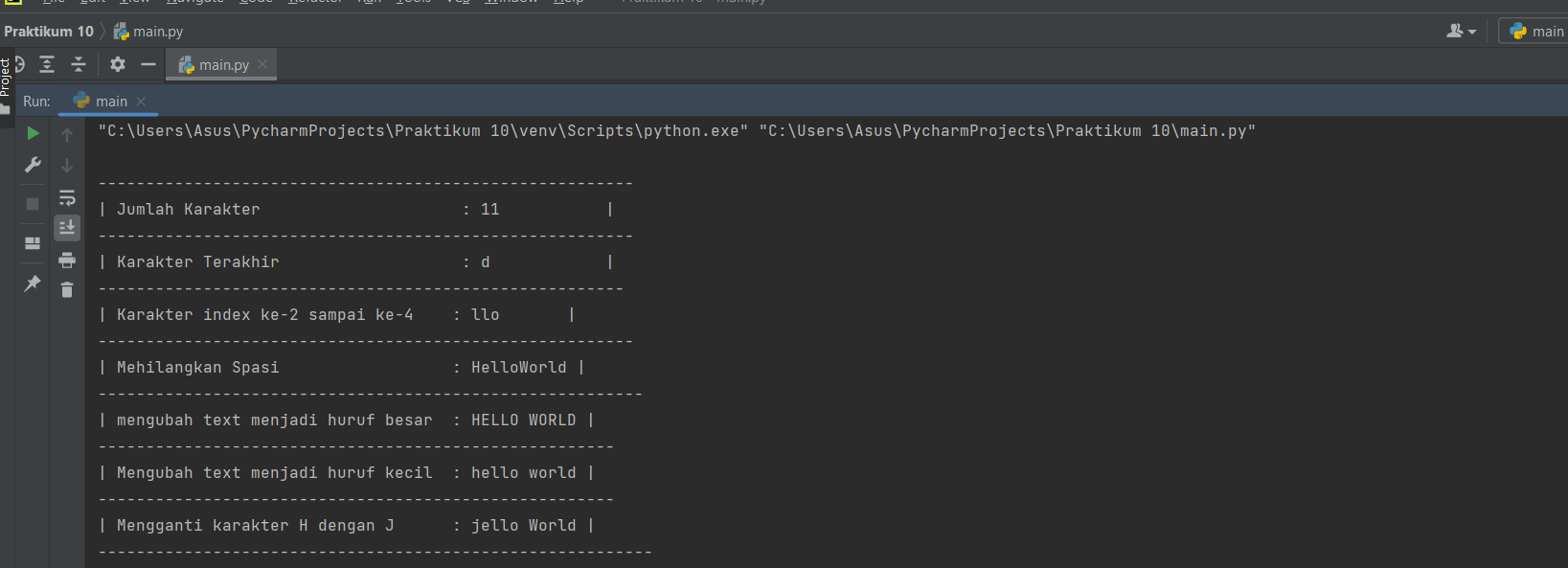
Task: Collapse all items in the Project panel
Action: coord(79,64)
